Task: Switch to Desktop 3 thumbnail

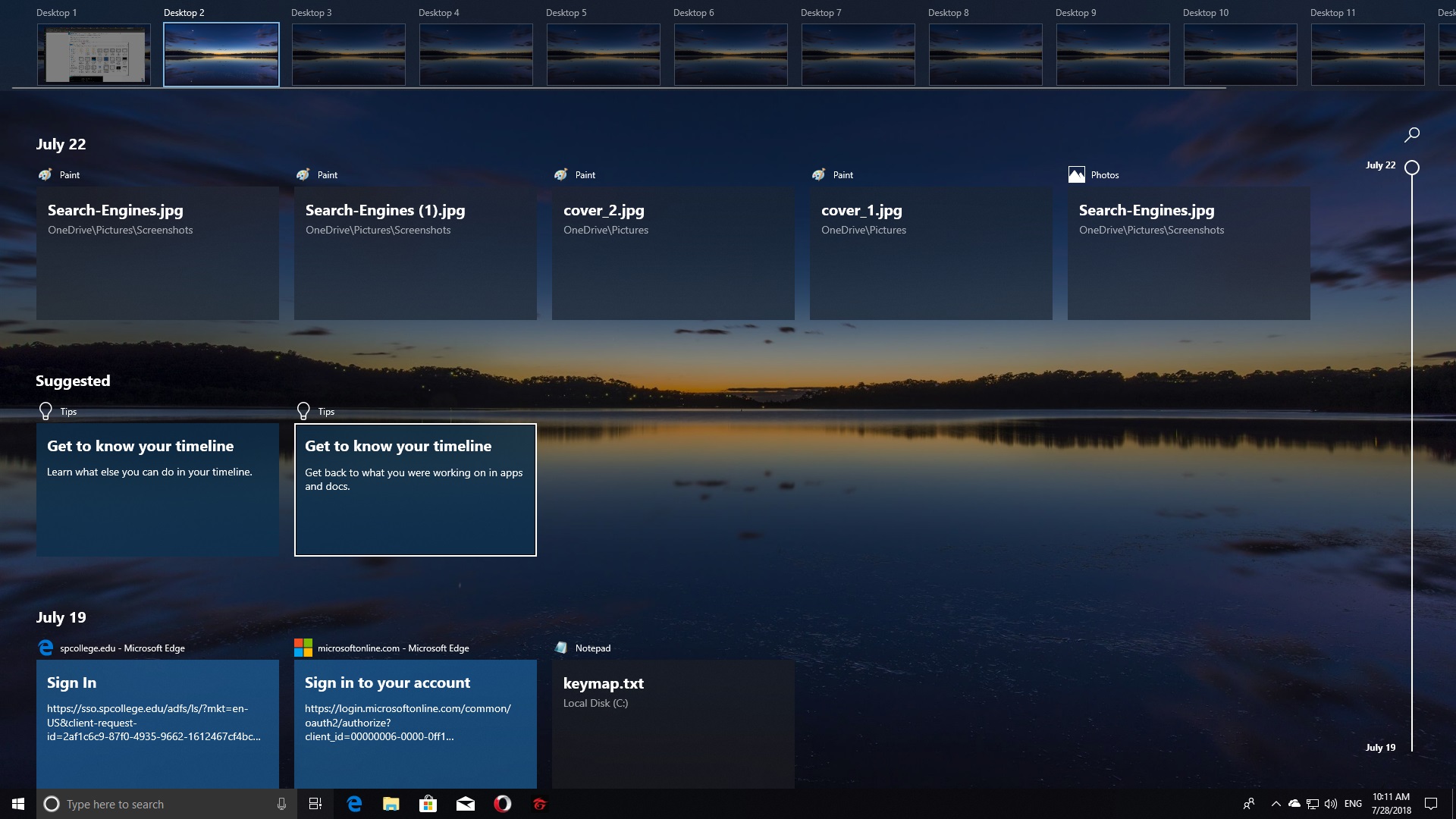Action: (349, 54)
